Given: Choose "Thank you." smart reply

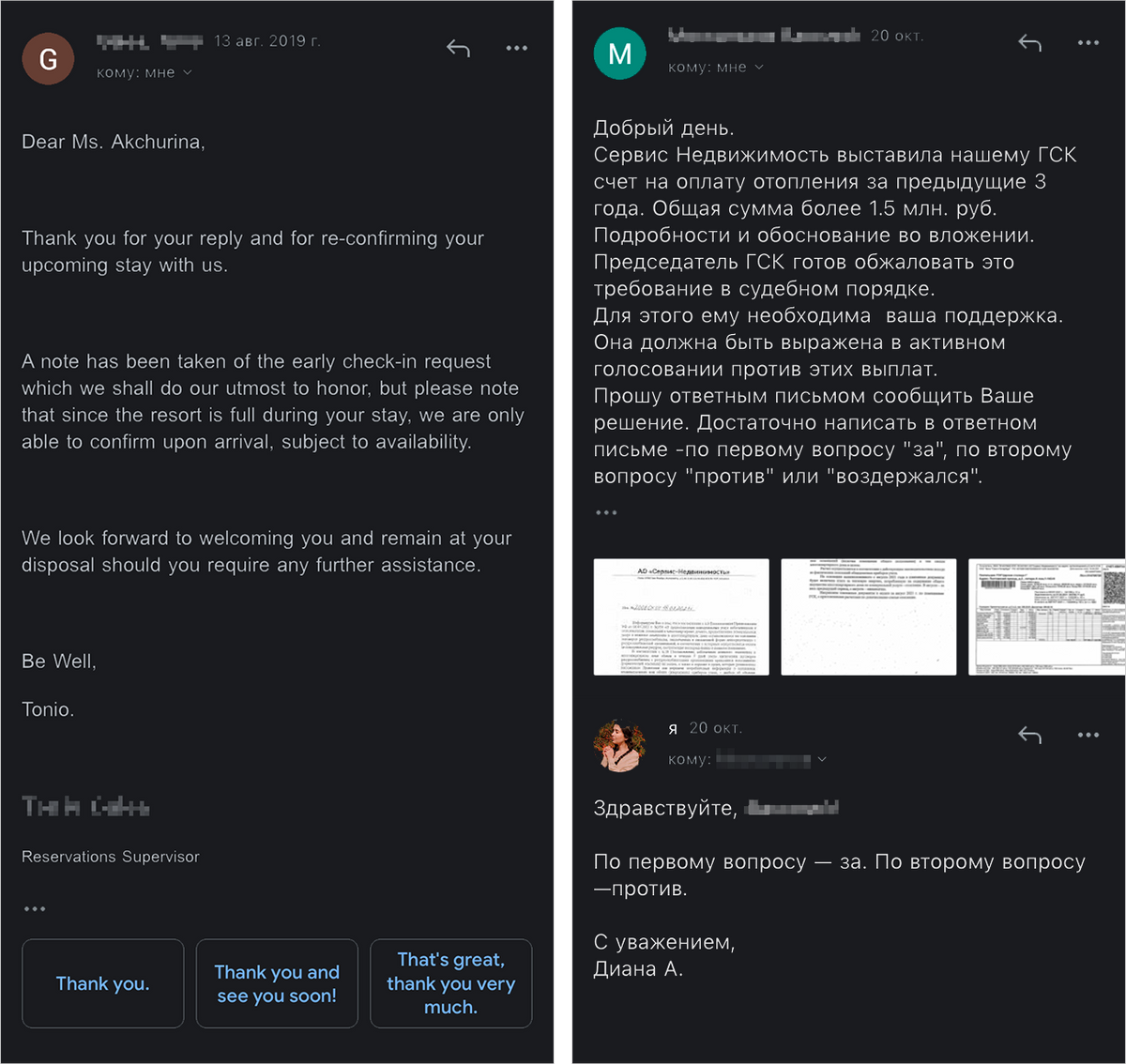Looking at the screenshot, I should [x=102, y=983].
